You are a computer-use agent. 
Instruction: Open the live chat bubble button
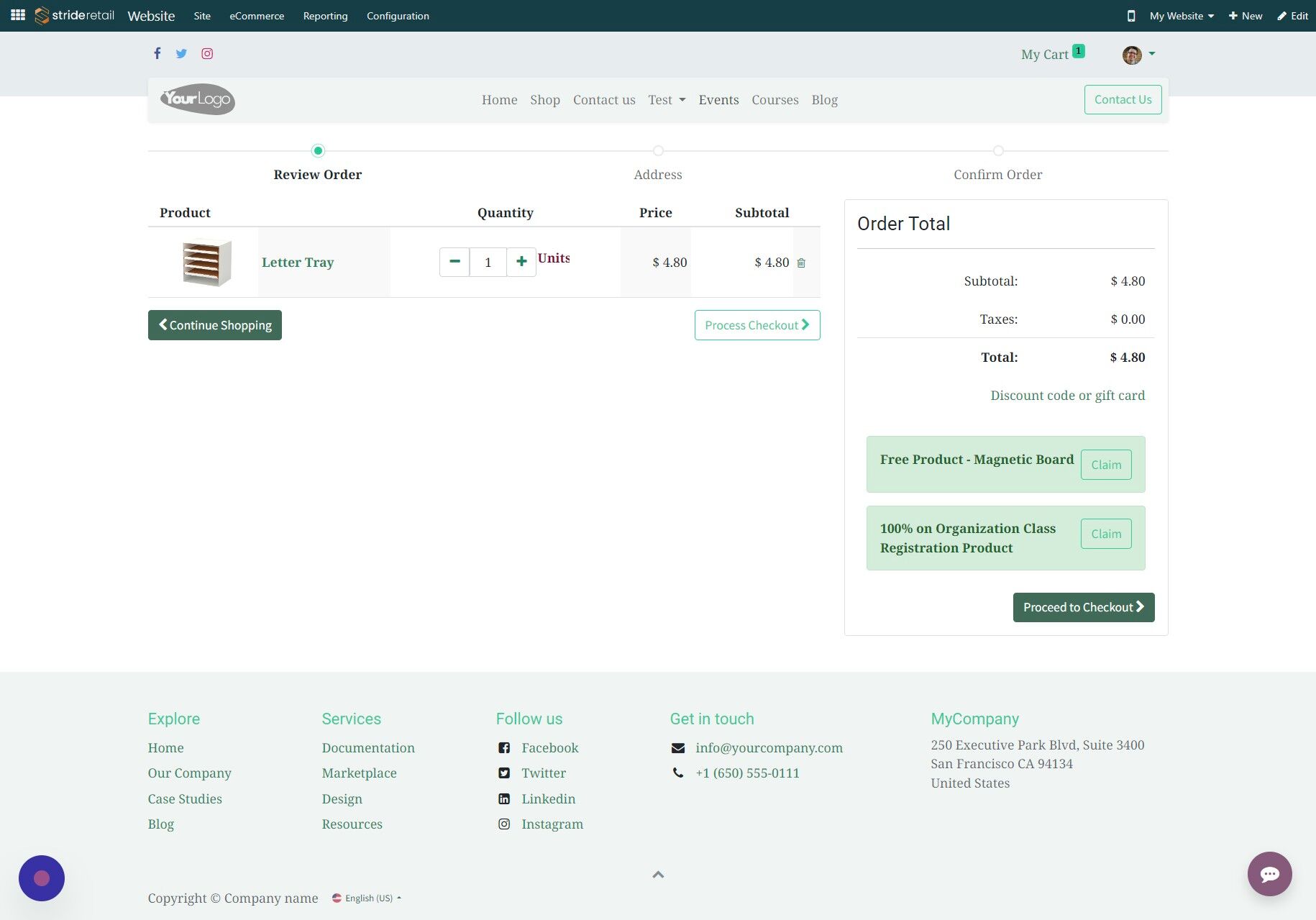(x=1269, y=874)
